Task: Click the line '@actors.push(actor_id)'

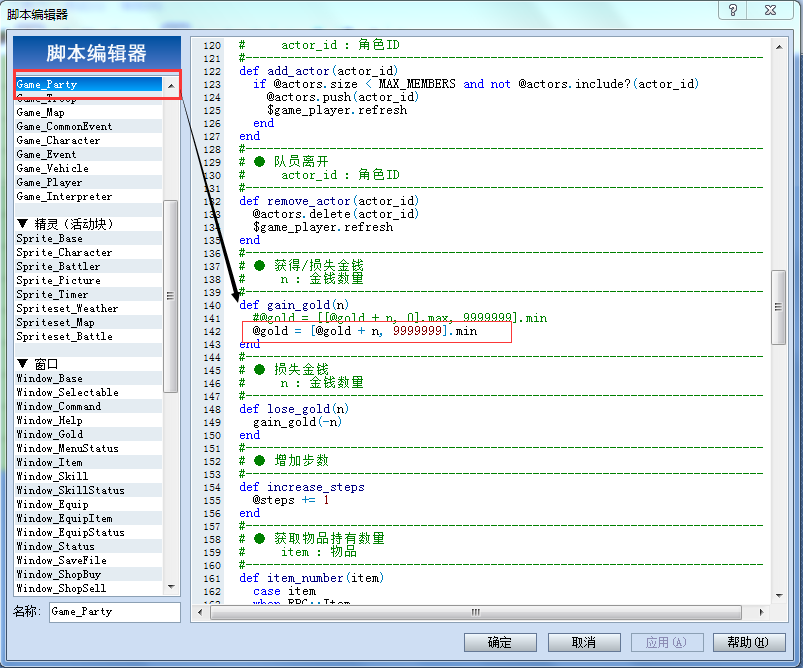Action: coord(343,97)
